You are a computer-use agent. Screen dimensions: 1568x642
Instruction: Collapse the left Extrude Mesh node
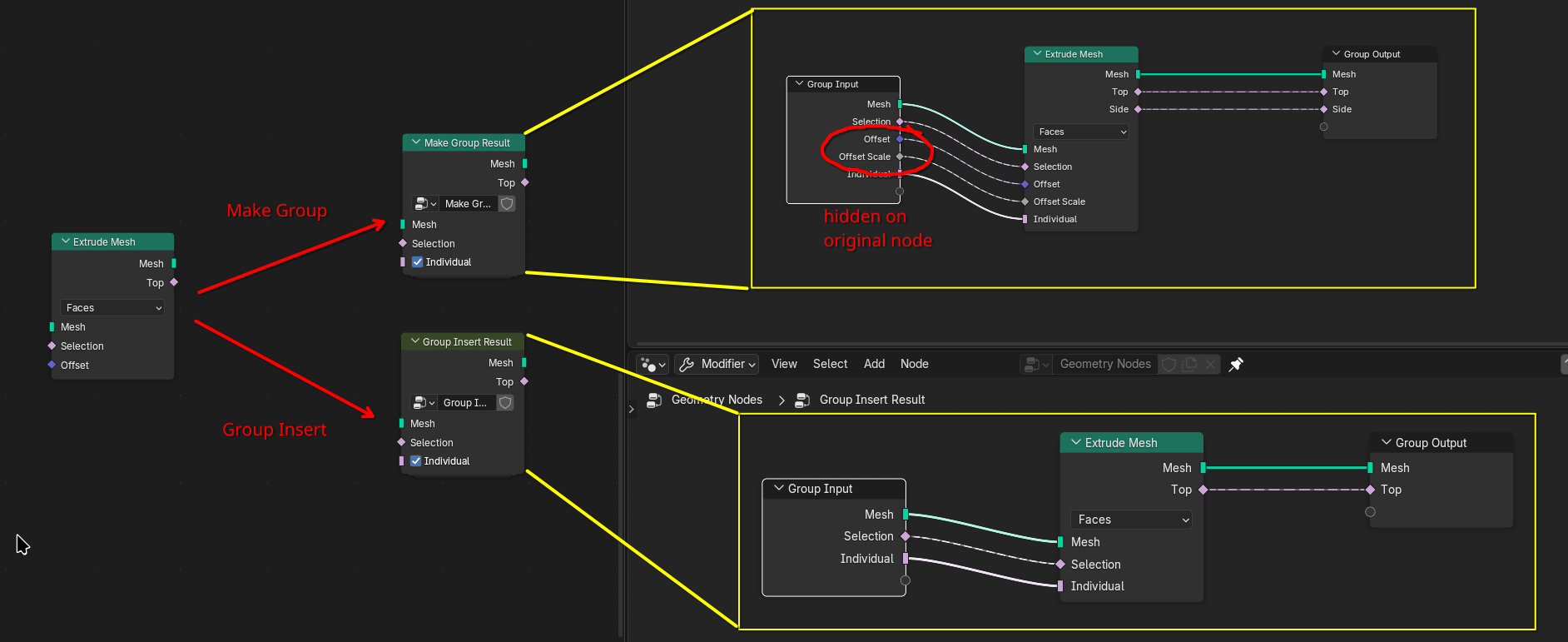[65, 241]
